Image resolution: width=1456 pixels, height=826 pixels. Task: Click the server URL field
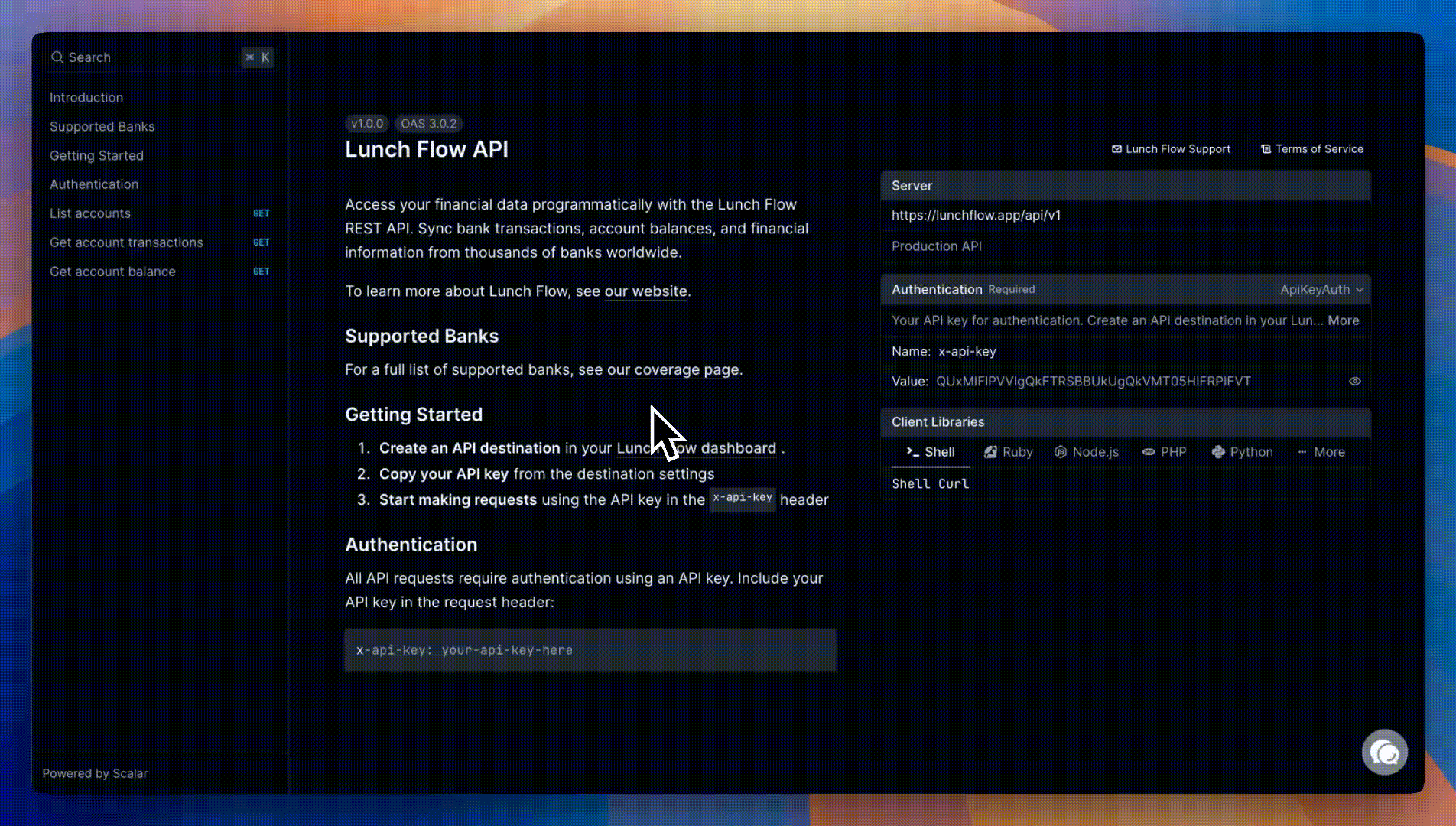pos(976,216)
